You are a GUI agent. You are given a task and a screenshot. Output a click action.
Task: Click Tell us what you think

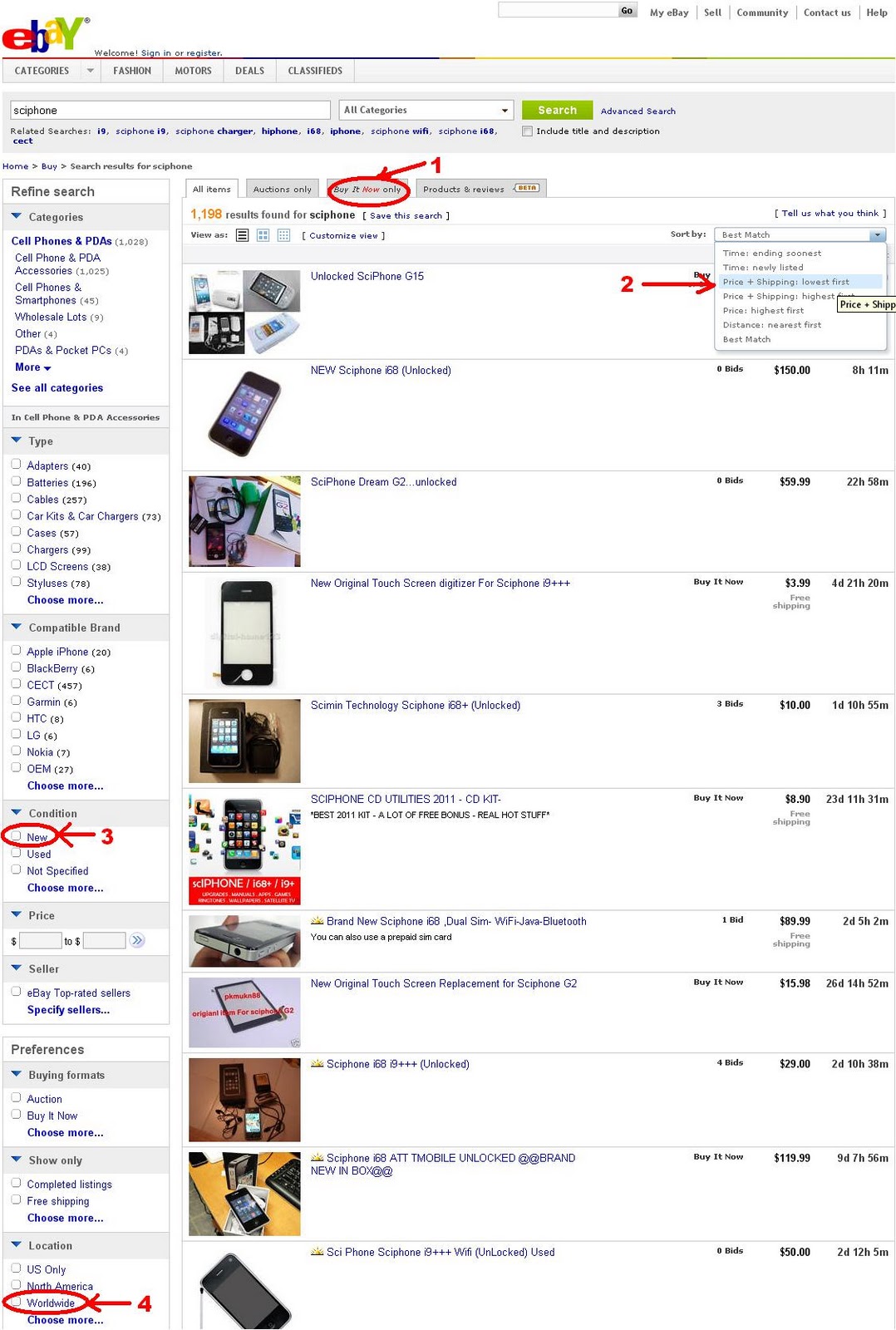[x=830, y=214]
